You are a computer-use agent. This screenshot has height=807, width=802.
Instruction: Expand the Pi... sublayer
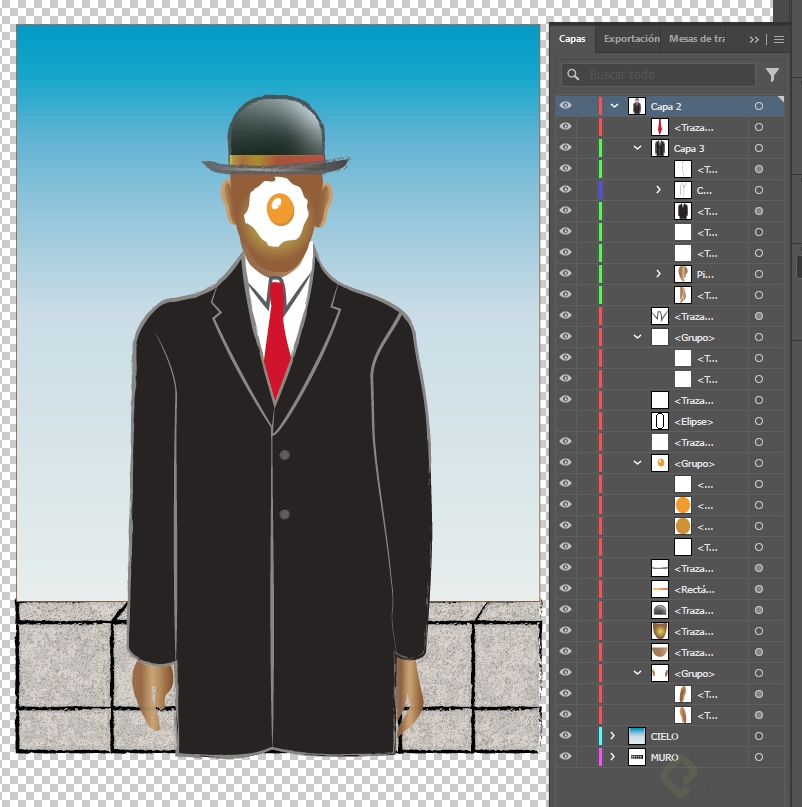pyautogui.click(x=658, y=274)
